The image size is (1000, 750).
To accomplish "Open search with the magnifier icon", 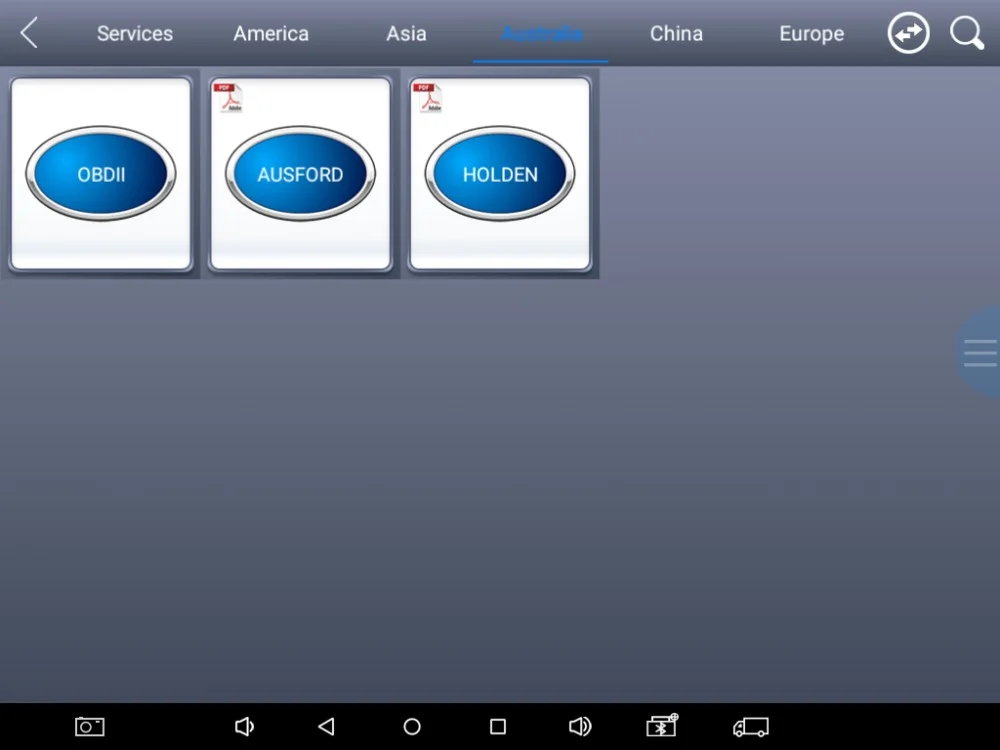I will tap(967, 33).
